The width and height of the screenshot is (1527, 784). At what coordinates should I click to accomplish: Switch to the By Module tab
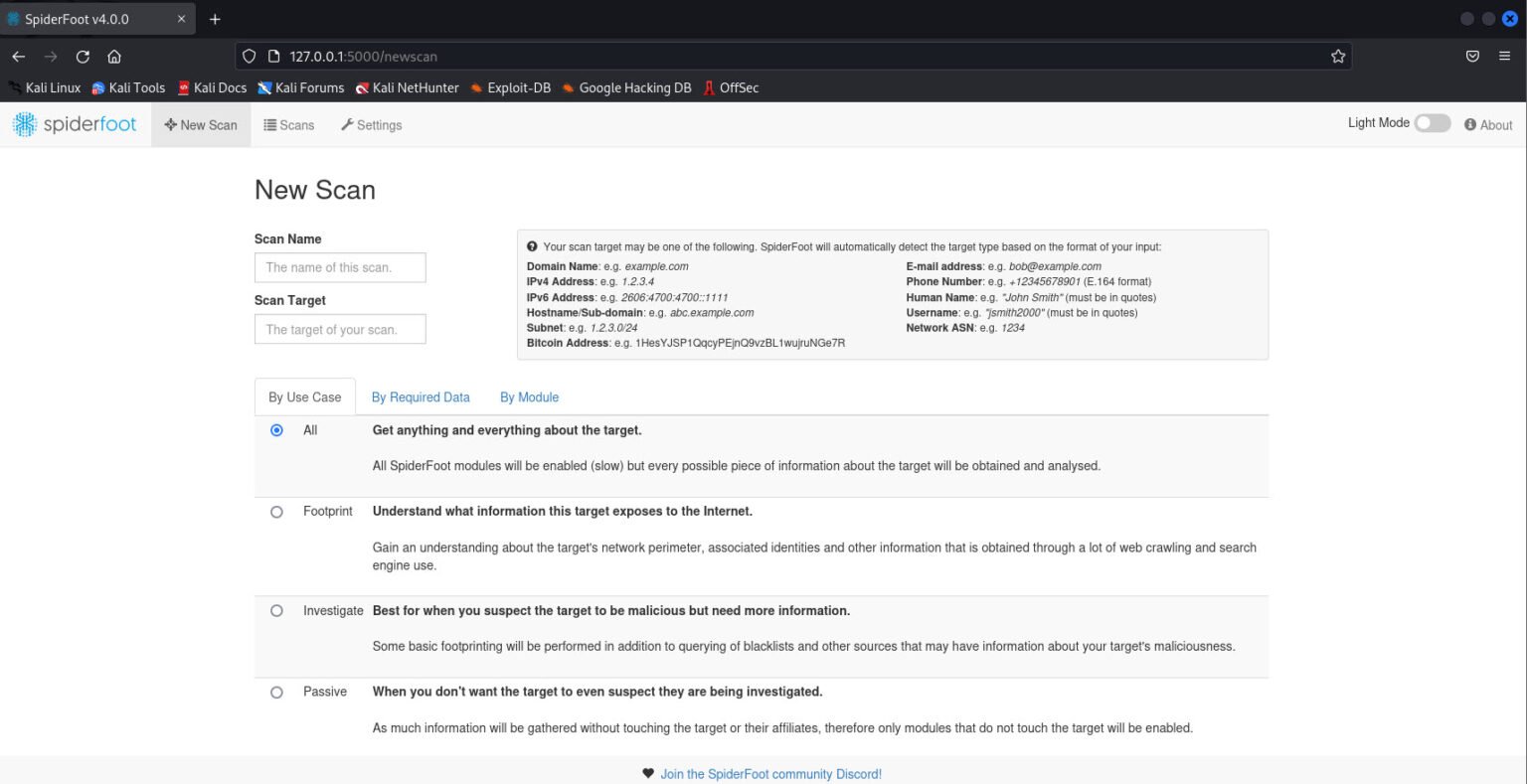click(x=529, y=396)
